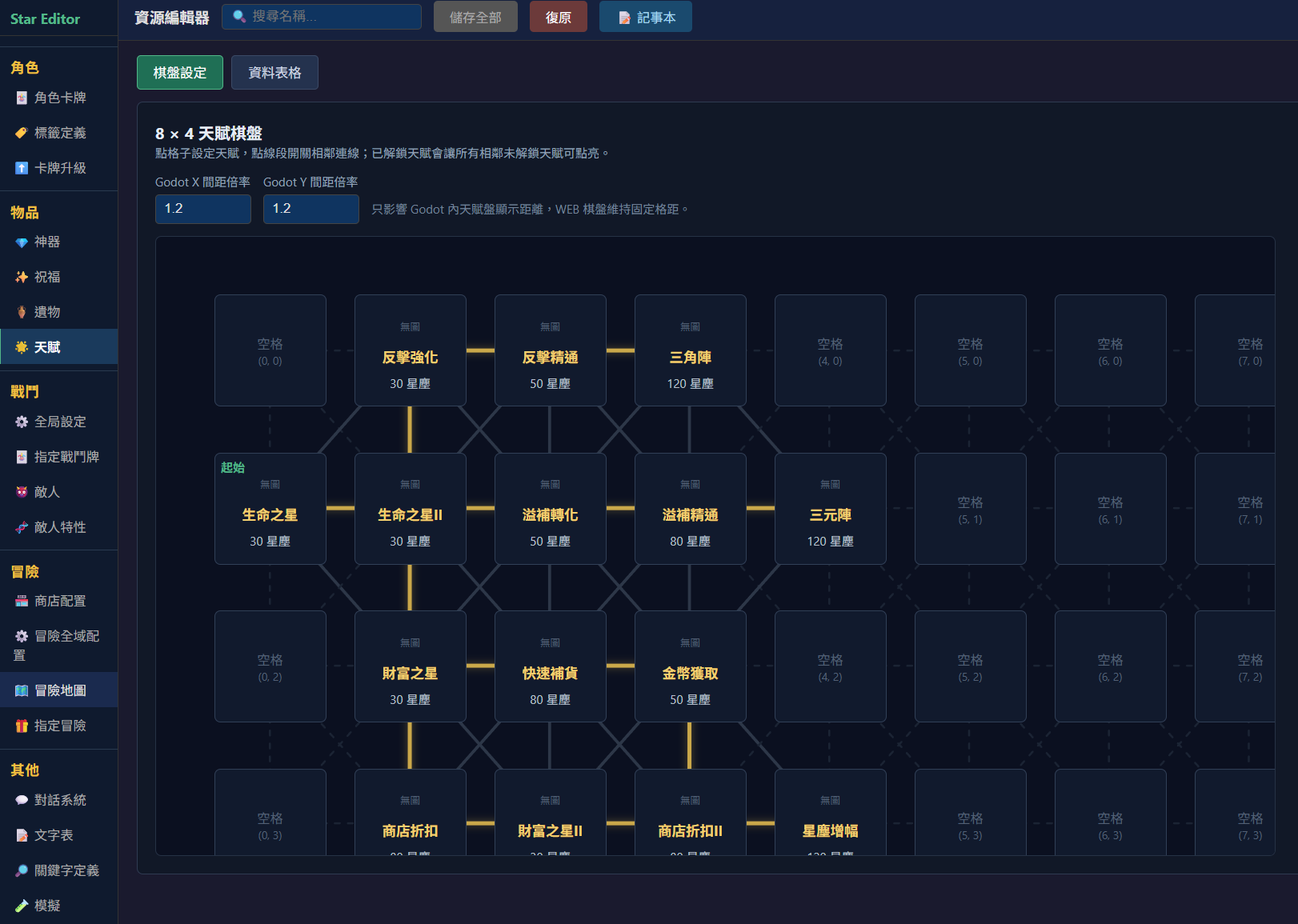Click the 商店配置 shop icon

tap(22, 601)
